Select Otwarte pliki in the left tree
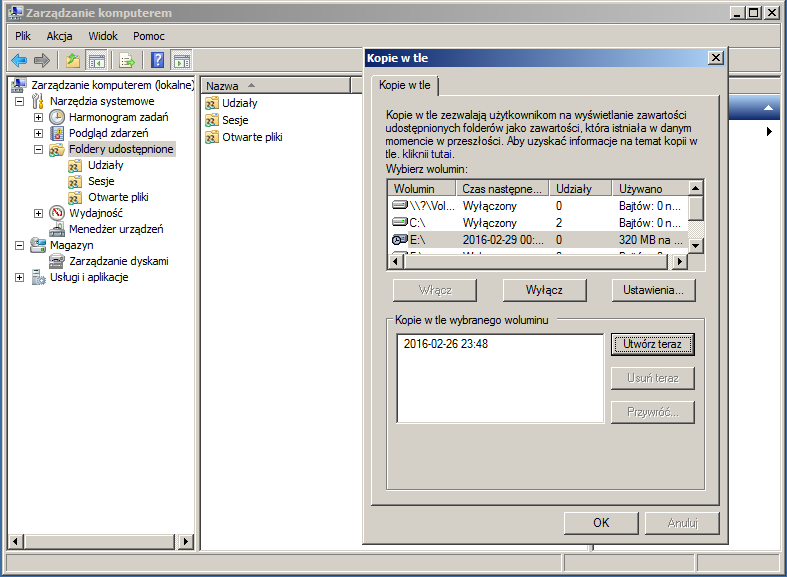787x577 pixels. click(x=118, y=197)
